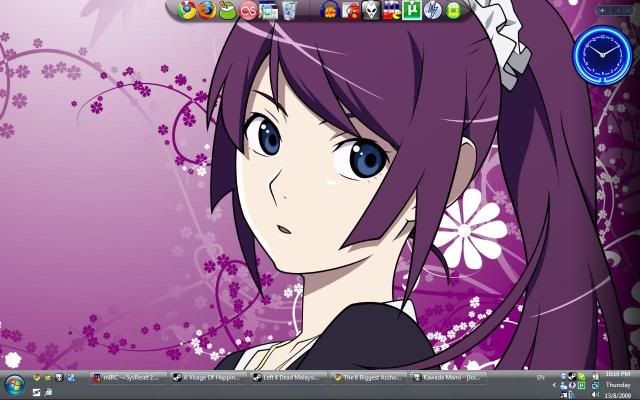Click the green quick launch icon
The image size is (640, 400).
tap(48, 378)
